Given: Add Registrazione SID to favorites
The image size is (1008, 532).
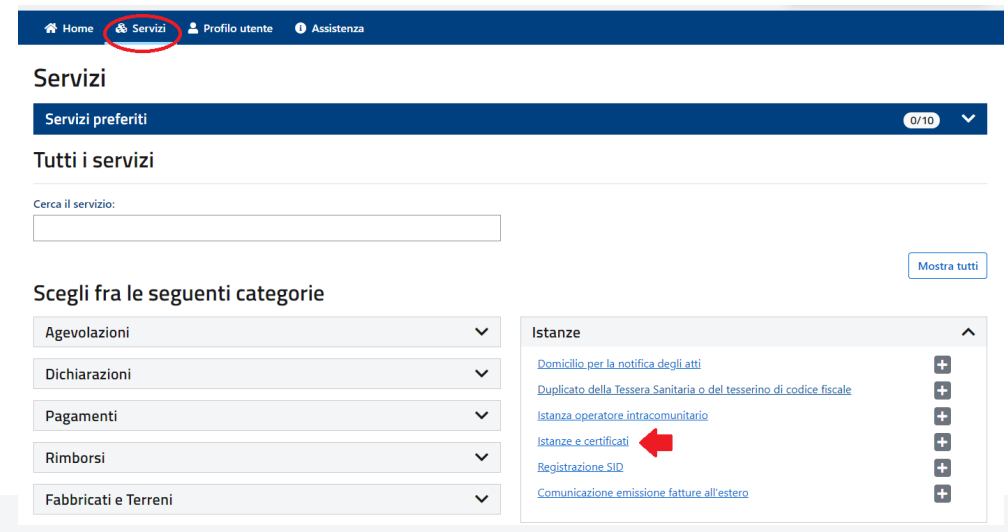Looking at the screenshot, I should point(942,468).
